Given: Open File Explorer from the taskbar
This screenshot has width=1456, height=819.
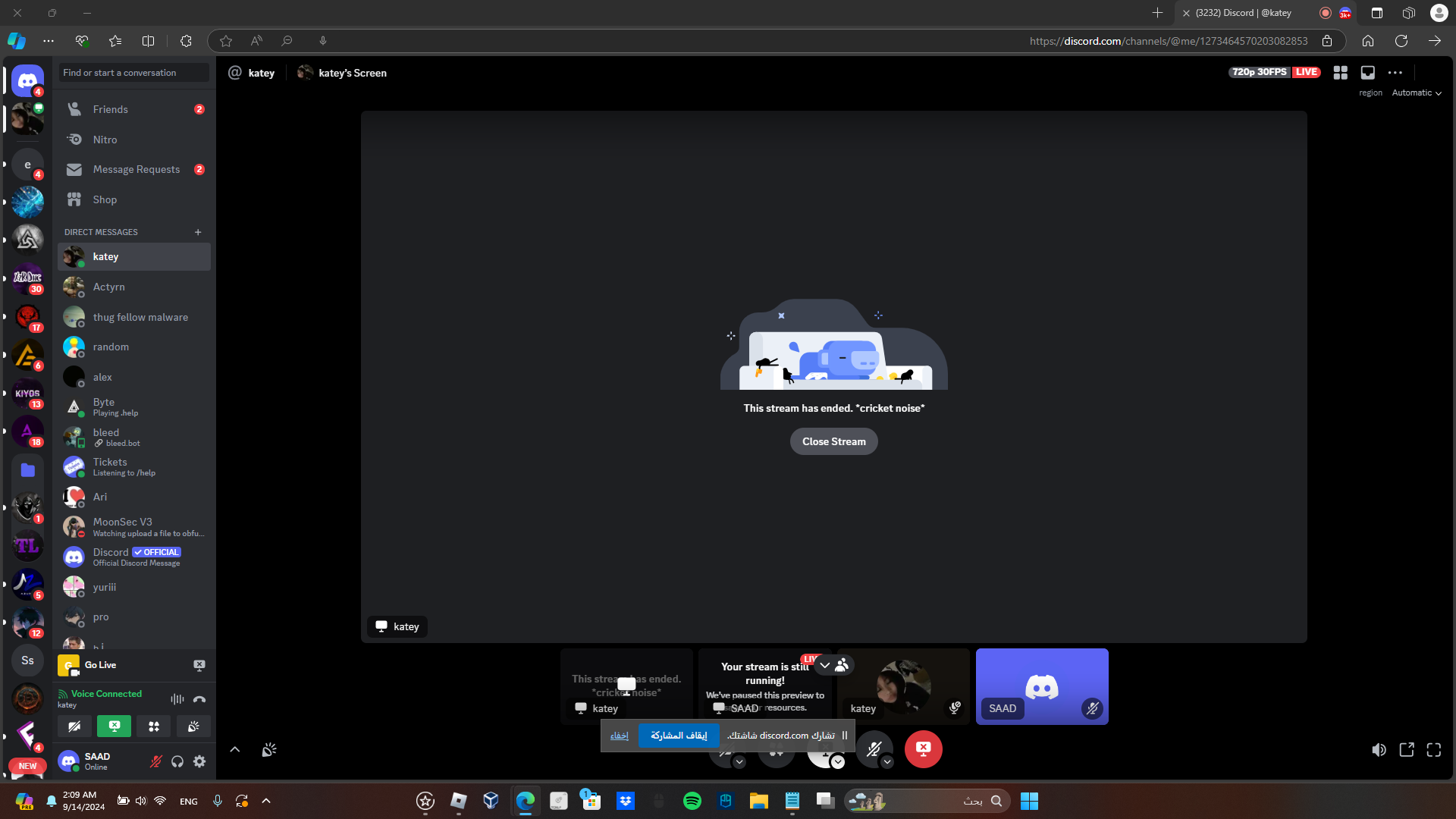Looking at the screenshot, I should tap(759, 801).
